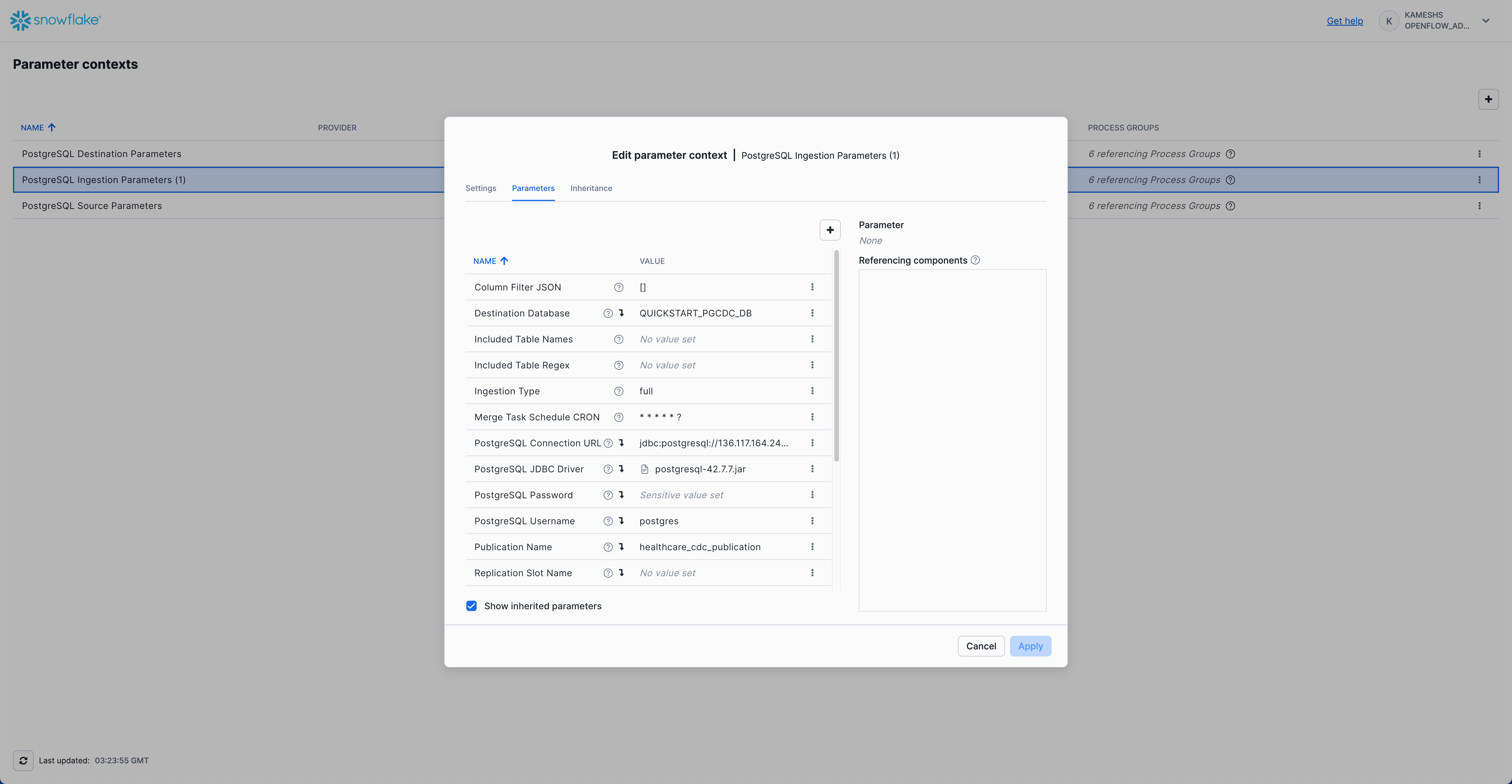Click refresh icon near Last updated
The height and width of the screenshot is (784, 1512).
(24, 760)
